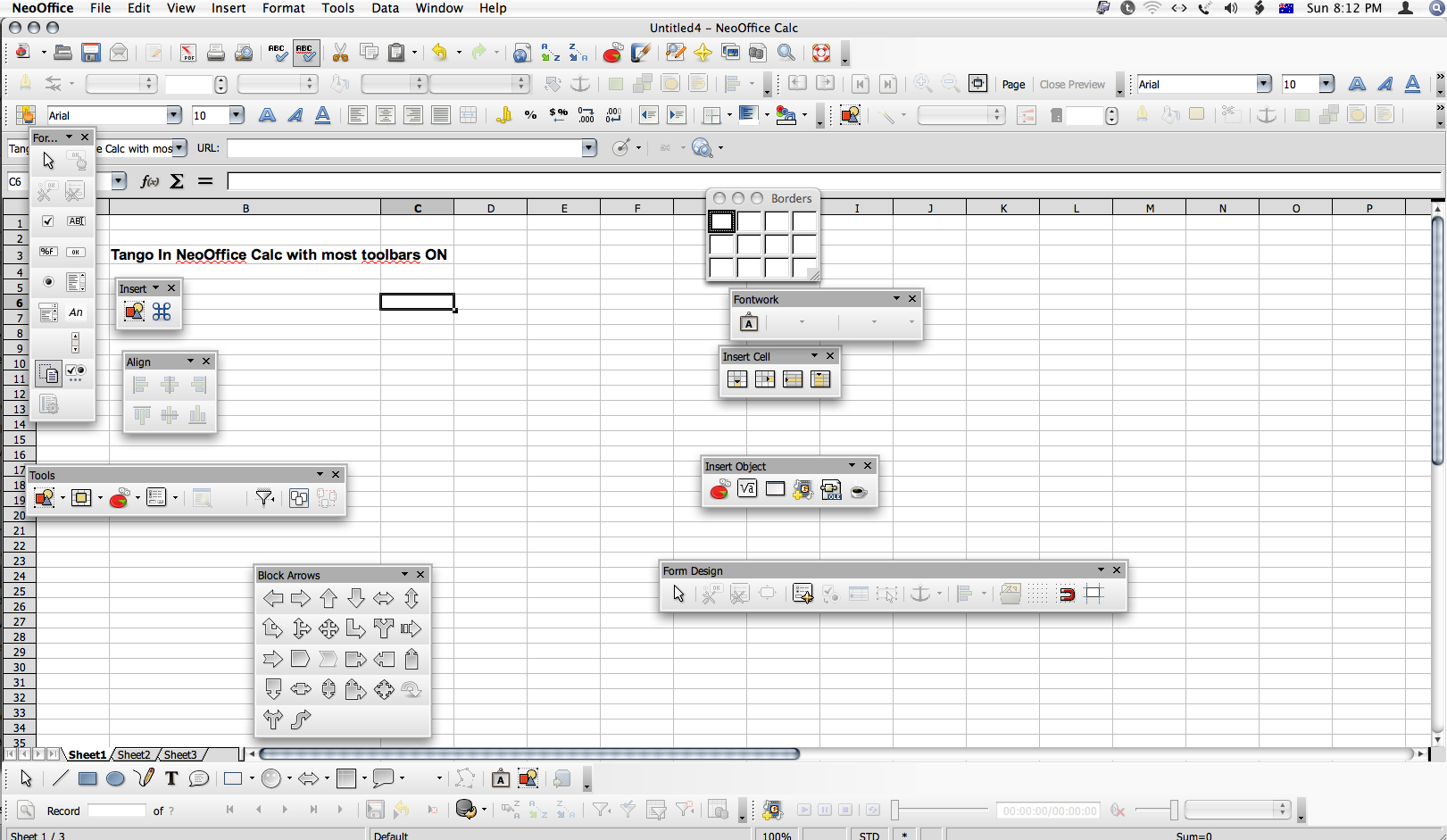The width and height of the screenshot is (1447, 840).
Task: Open Form Design toolbar options arrow
Action: (x=1101, y=570)
